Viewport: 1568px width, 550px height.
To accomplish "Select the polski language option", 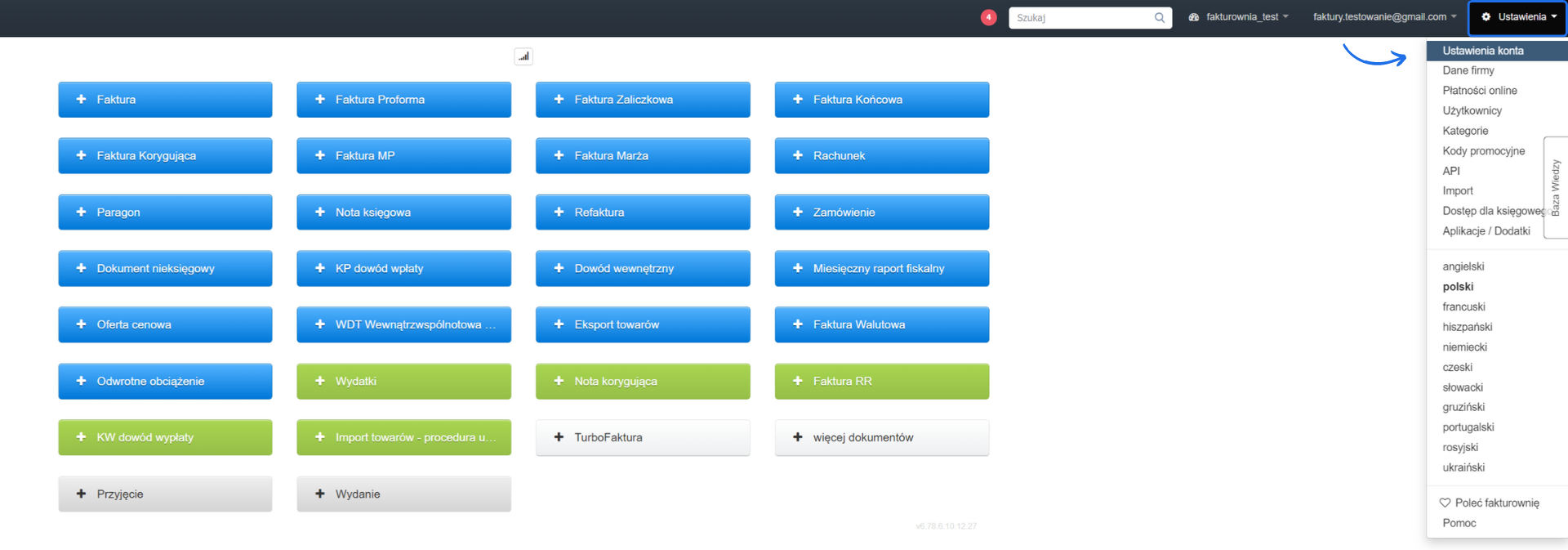I will coord(1458,287).
